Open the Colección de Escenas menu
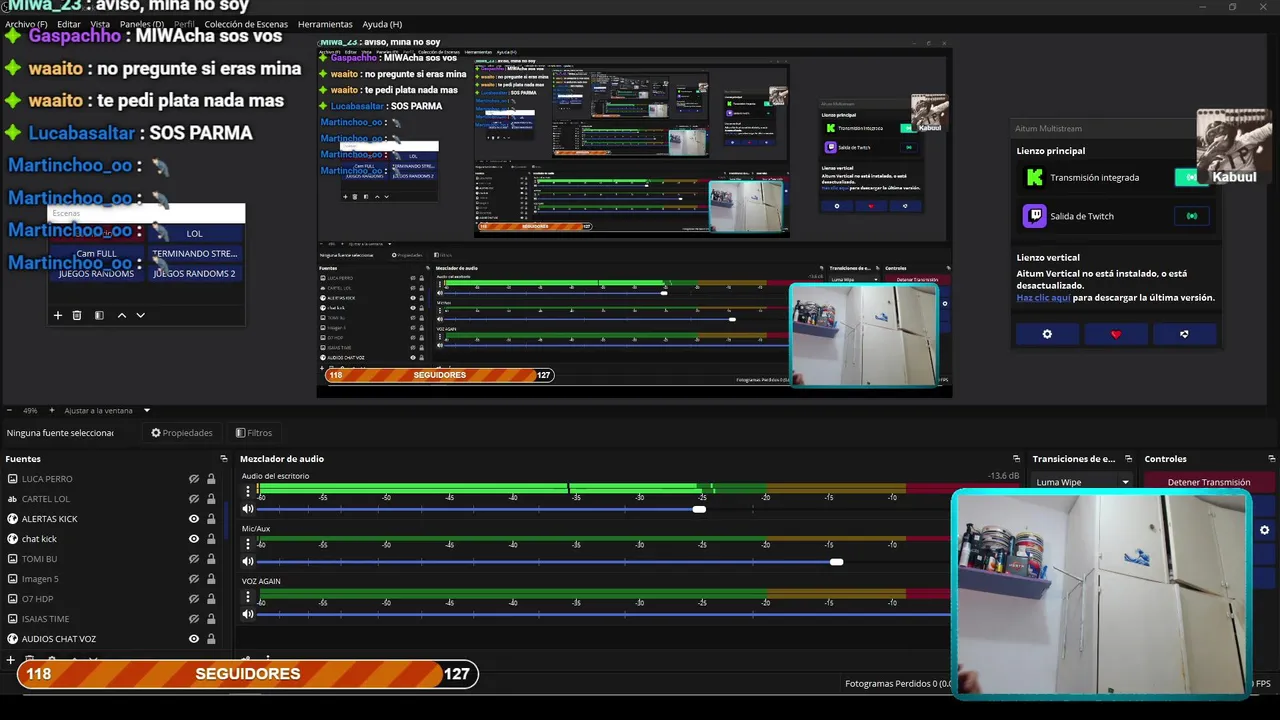This screenshot has height=720, width=1280. pos(246,24)
